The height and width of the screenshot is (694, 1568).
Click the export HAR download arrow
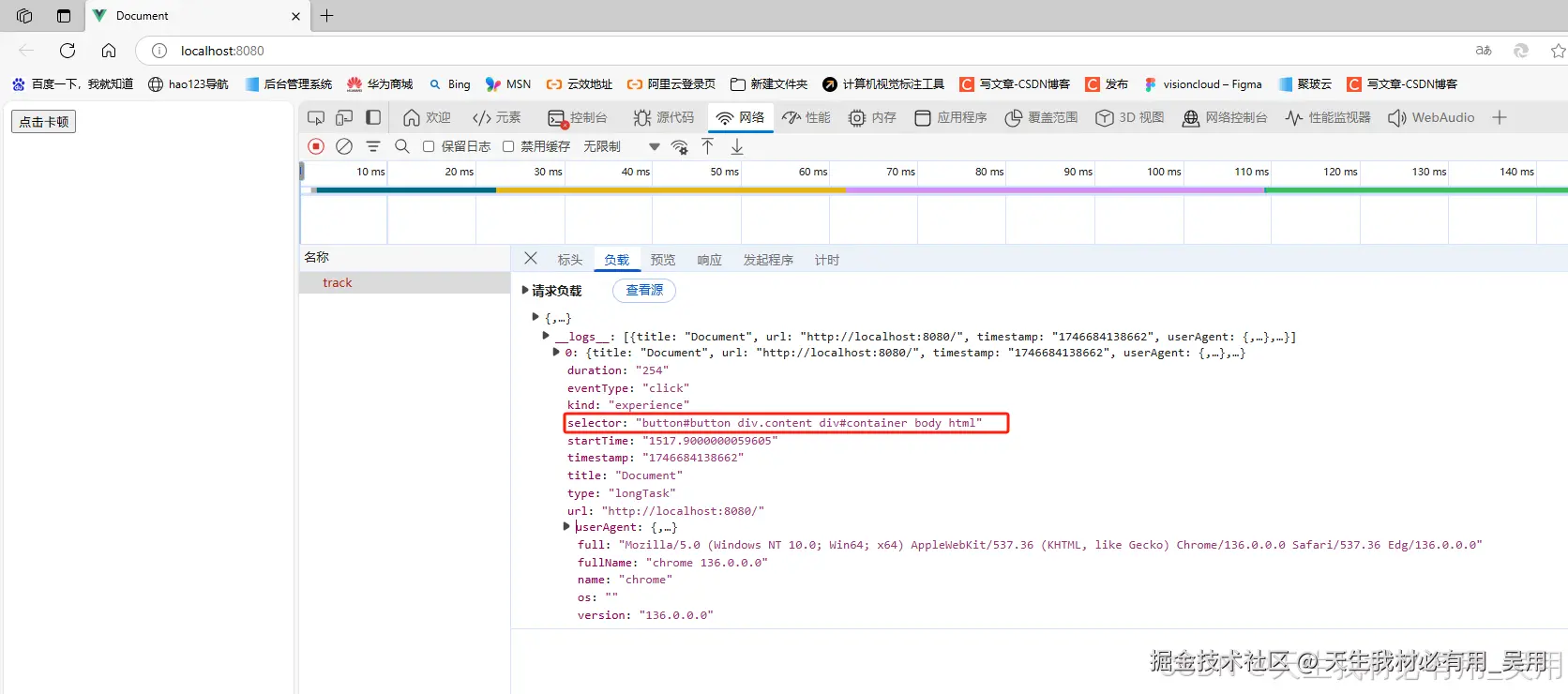click(x=737, y=146)
